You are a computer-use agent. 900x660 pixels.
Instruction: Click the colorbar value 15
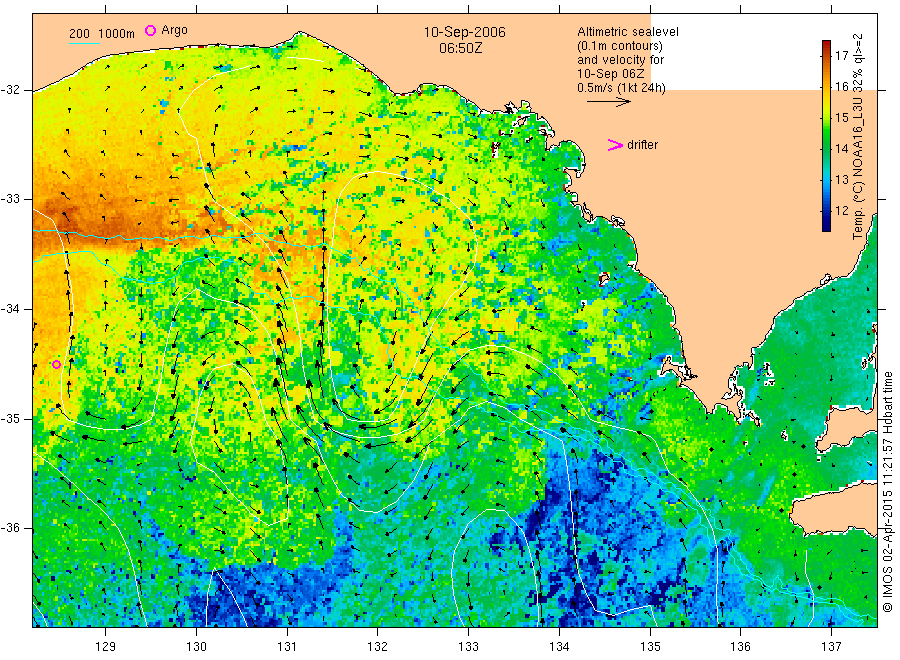point(841,118)
